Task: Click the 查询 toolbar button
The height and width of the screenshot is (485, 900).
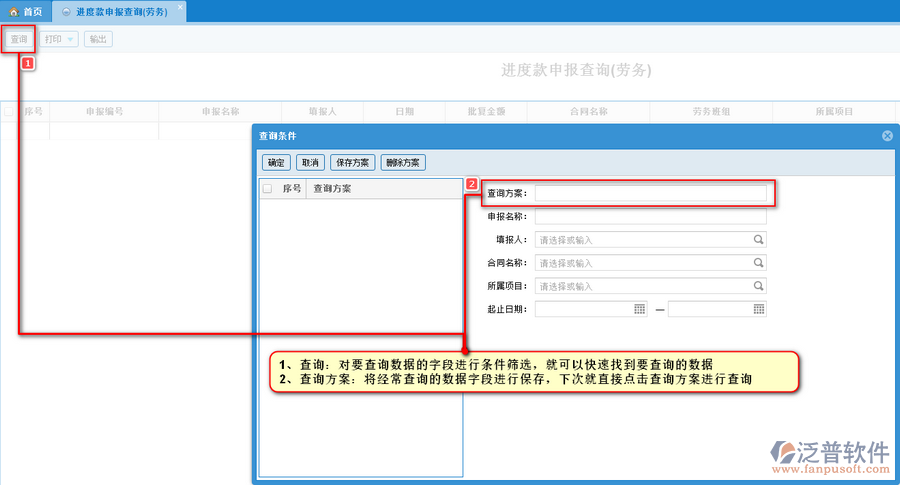Action: [x=19, y=39]
